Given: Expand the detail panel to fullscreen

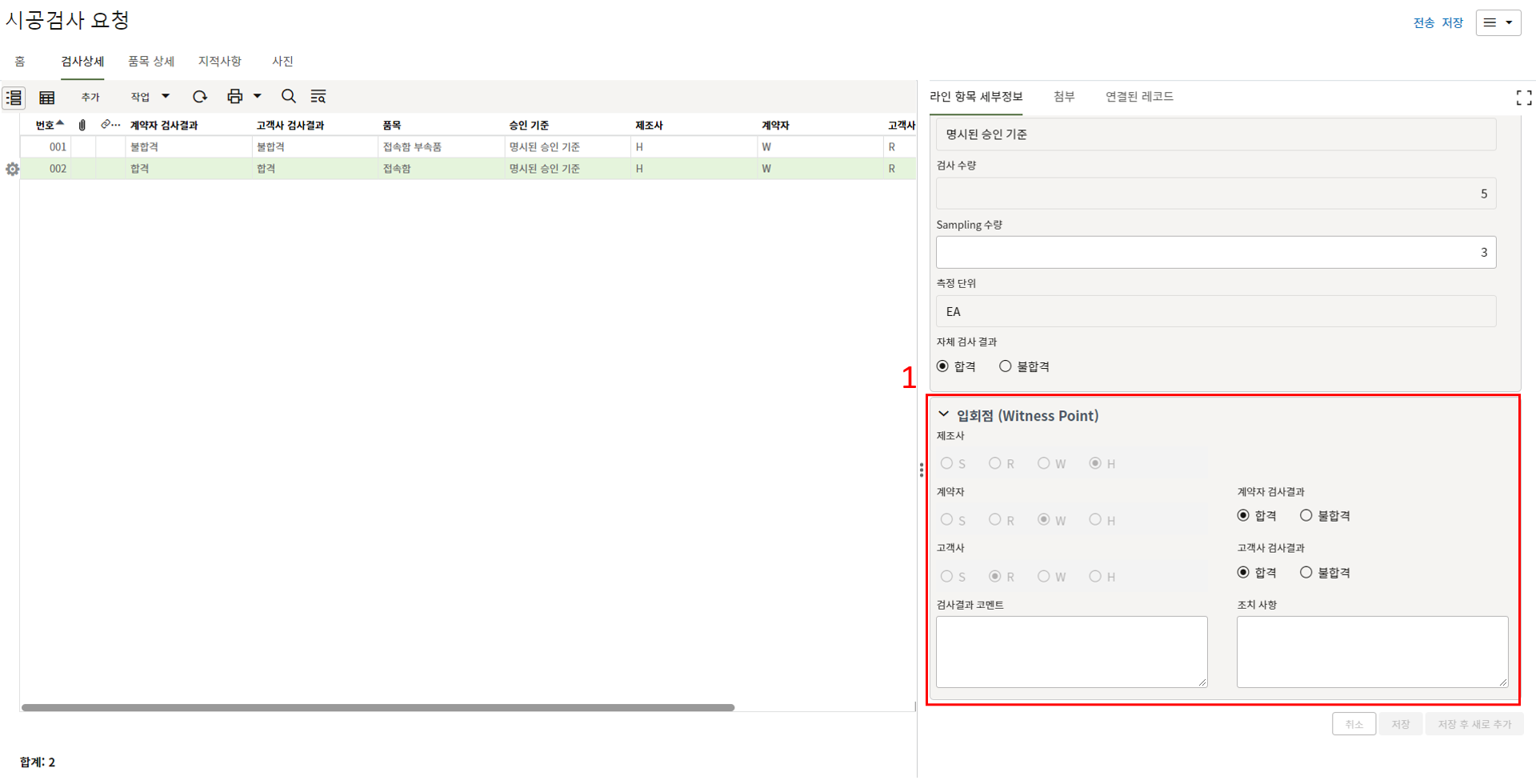Looking at the screenshot, I should coord(1523,98).
